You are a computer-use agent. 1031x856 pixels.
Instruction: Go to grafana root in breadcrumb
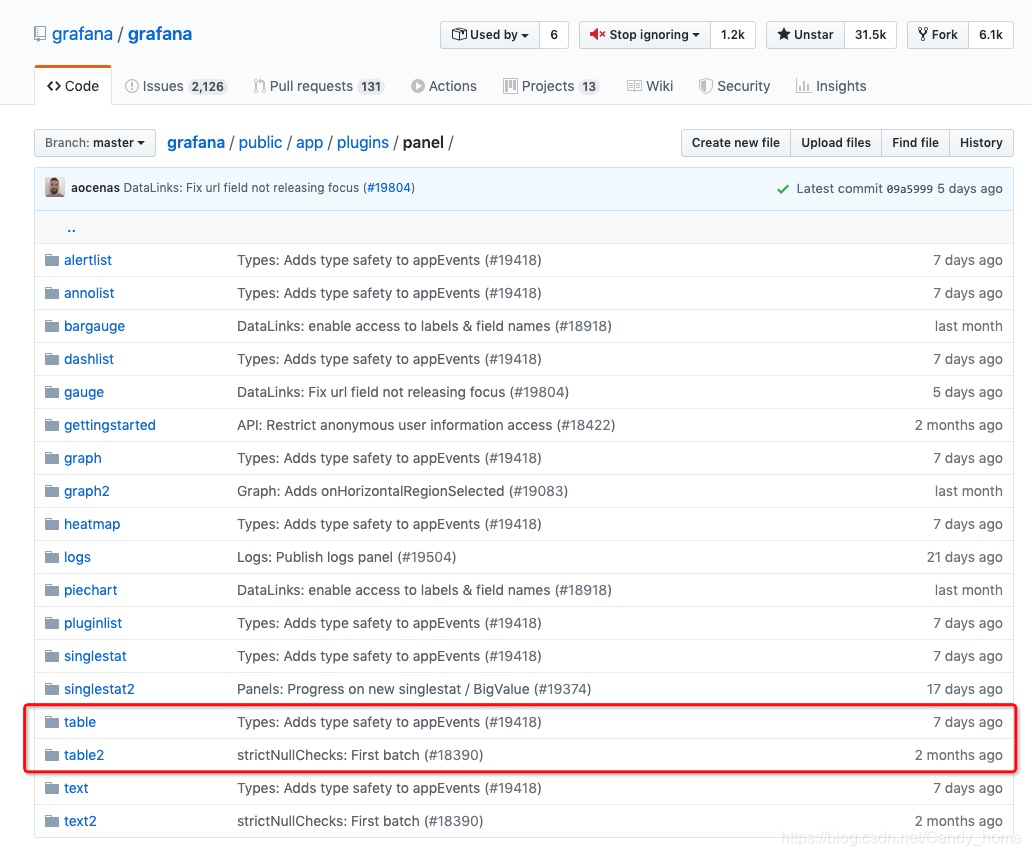196,143
